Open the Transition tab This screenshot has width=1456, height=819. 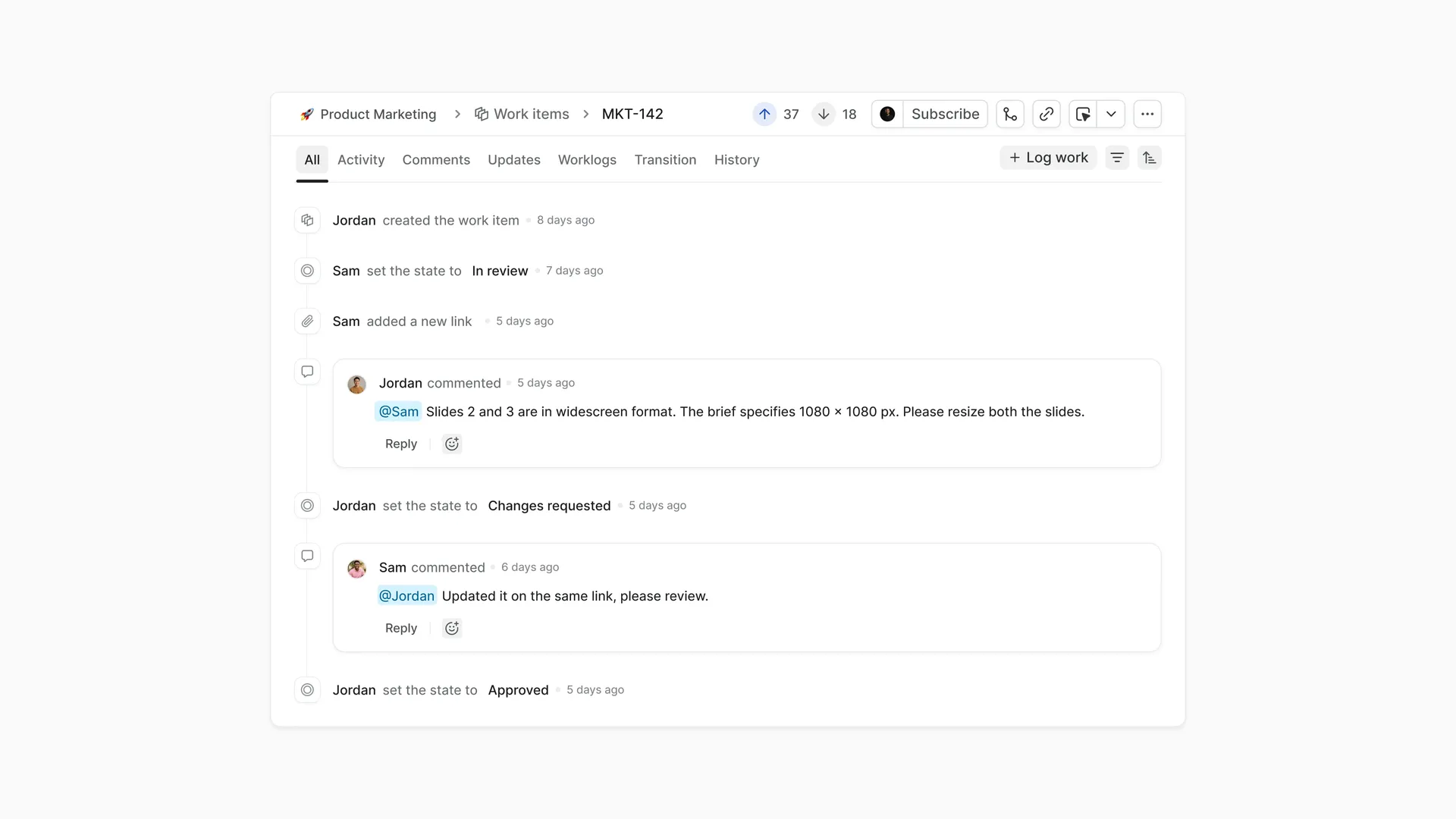click(x=665, y=159)
